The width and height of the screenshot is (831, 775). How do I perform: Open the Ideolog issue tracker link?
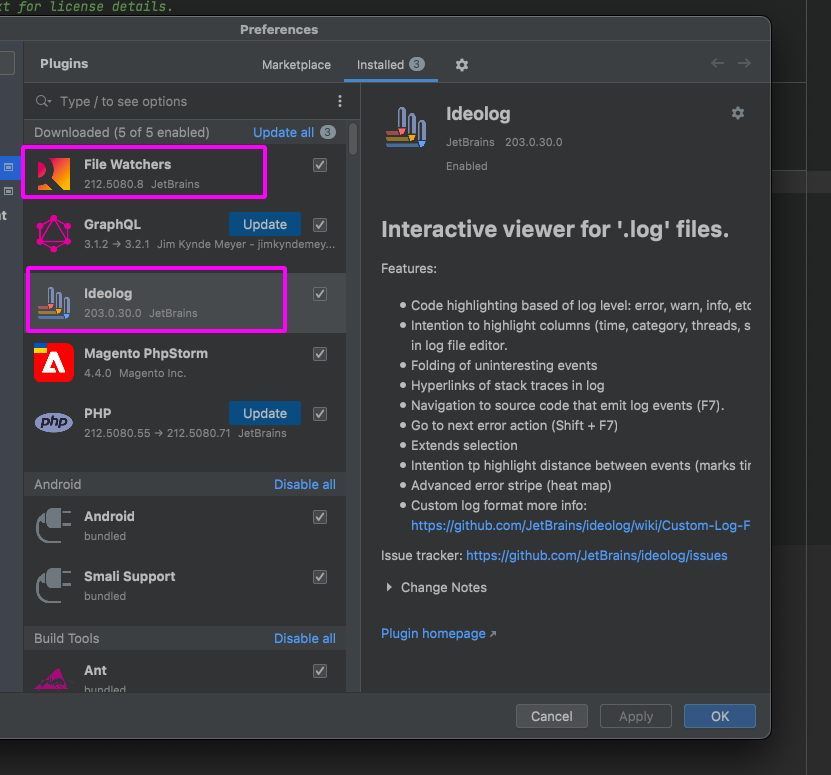click(x=597, y=556)
